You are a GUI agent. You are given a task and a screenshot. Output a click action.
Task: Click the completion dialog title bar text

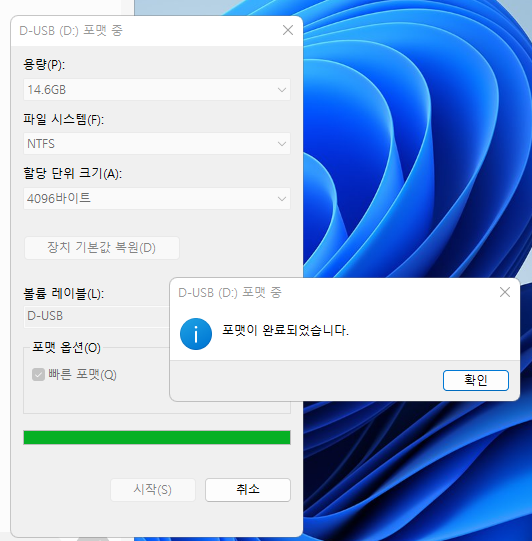[230, 293]
